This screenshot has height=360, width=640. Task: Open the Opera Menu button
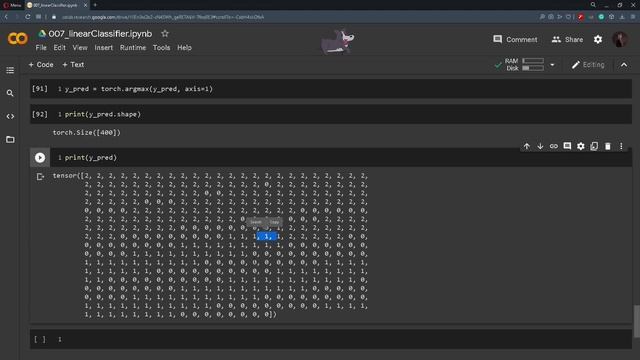[12, 5]
